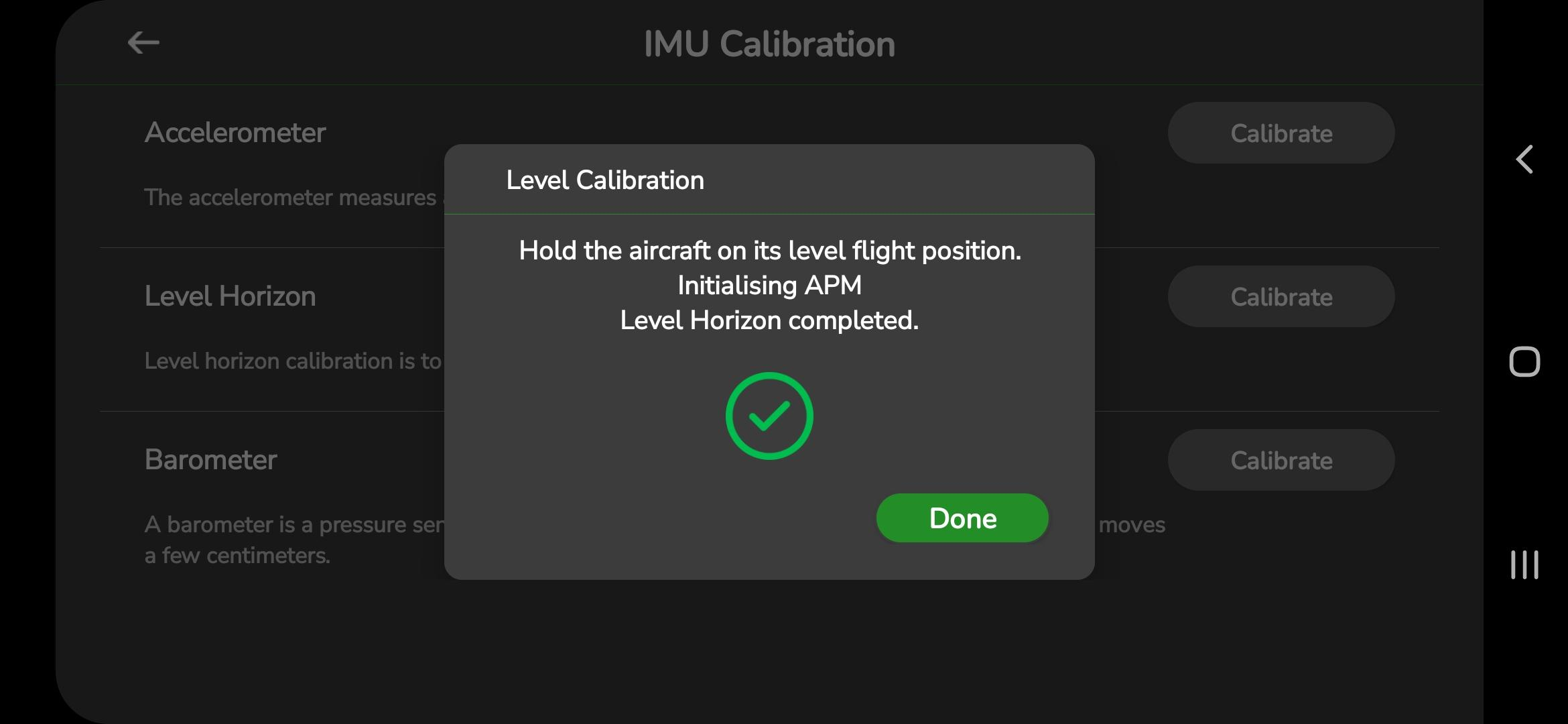The image size is (1568, 724).
Task: Click Calibrate for the Accelerometer
Action: tap(1281, 133)
